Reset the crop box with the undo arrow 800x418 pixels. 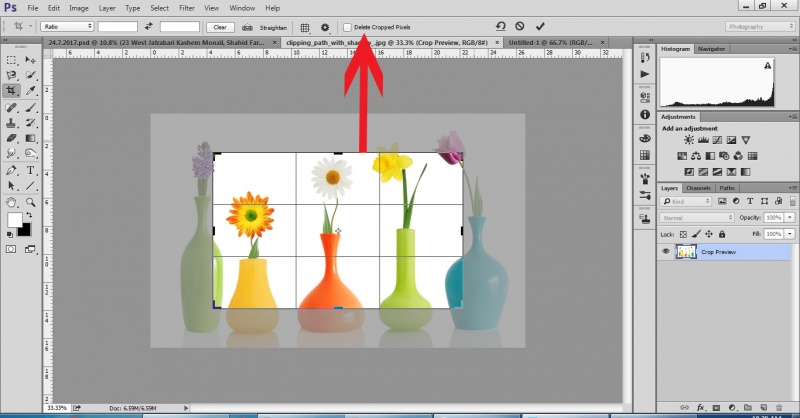click(x=500, y=26)
